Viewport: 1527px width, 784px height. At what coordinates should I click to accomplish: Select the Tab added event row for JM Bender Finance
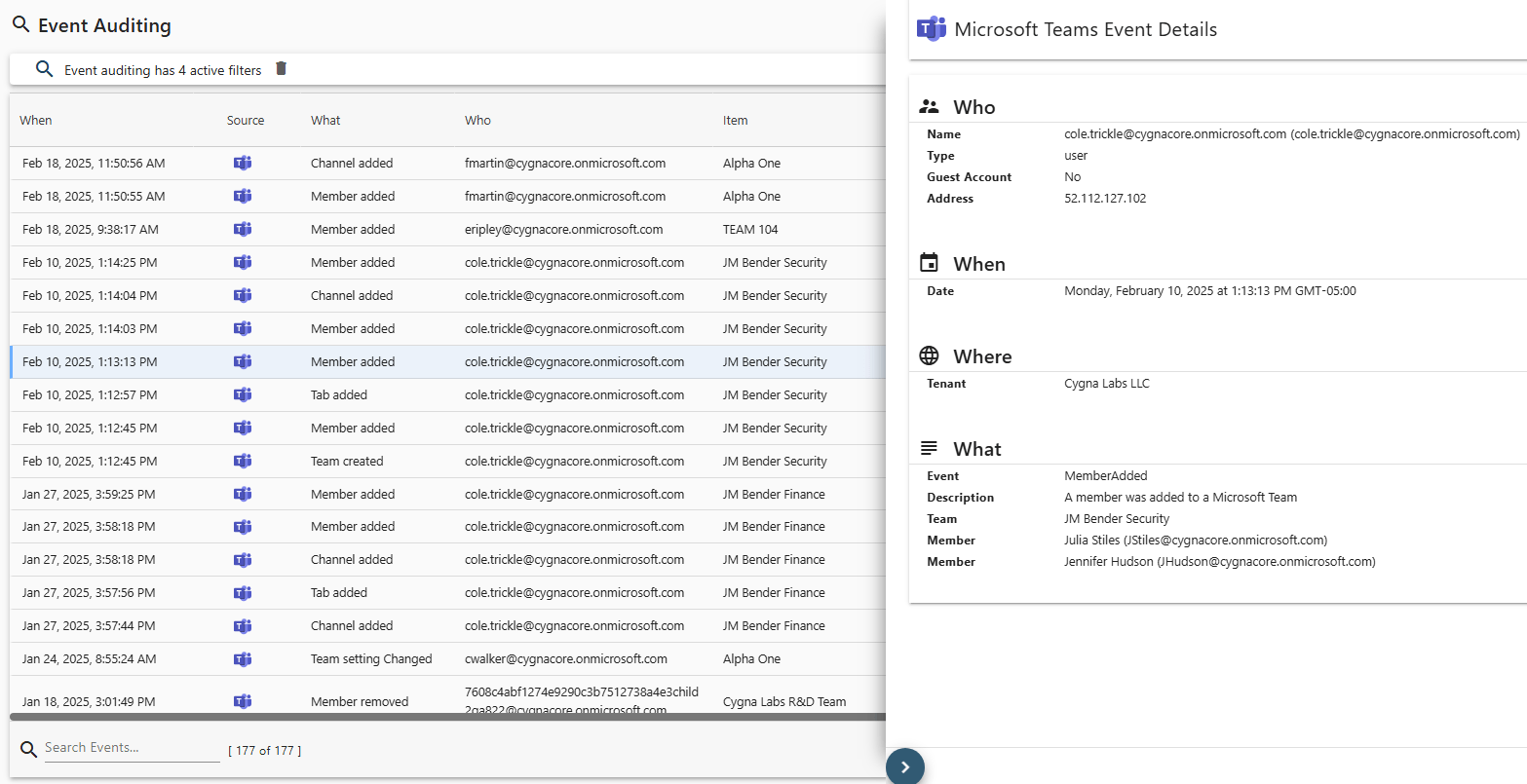point(439,592)
